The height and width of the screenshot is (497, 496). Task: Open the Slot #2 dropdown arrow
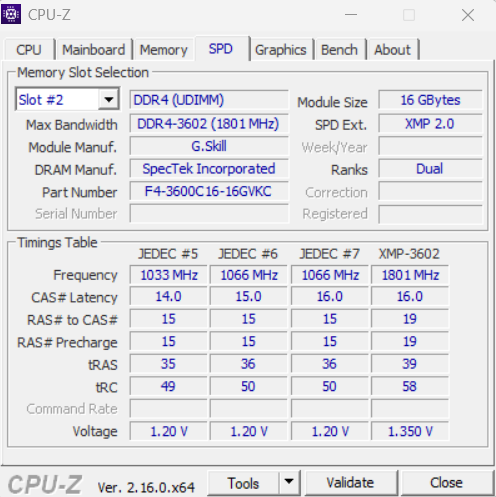click(108, 99)
